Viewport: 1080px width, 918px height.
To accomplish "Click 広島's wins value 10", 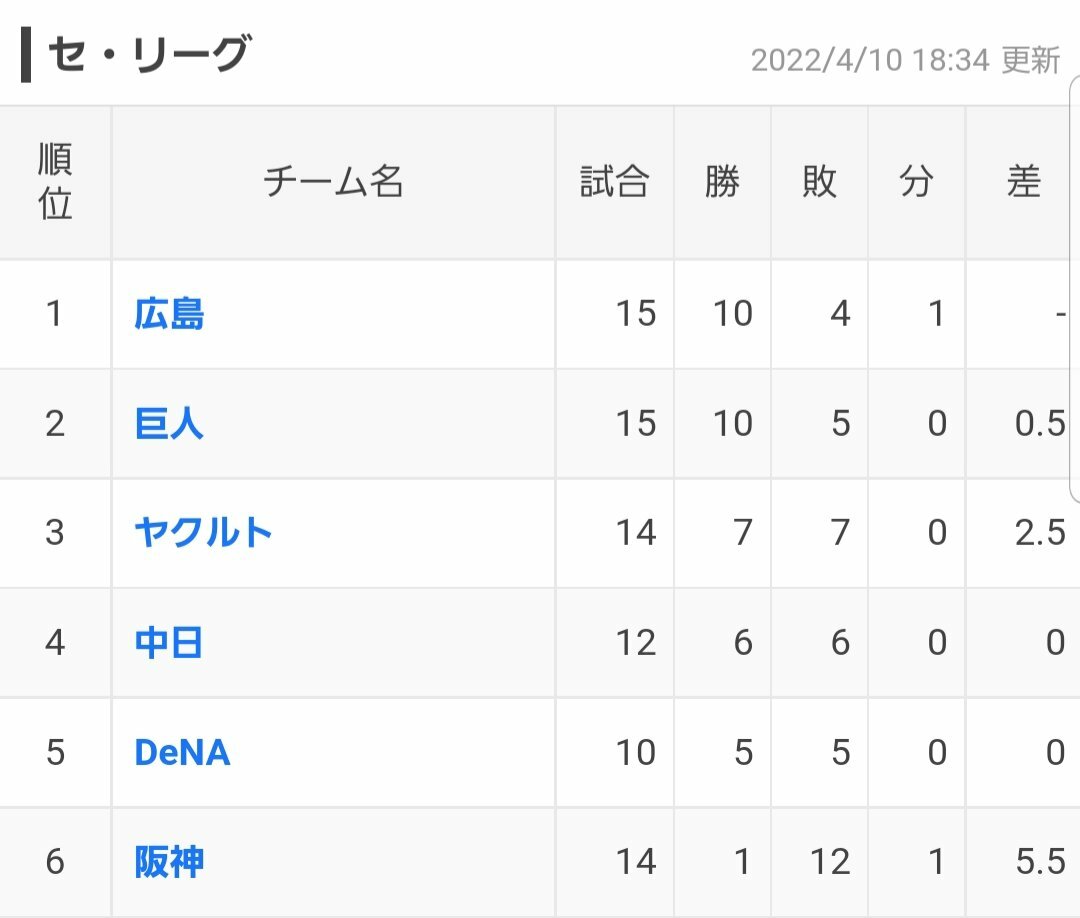I will 733,314.
